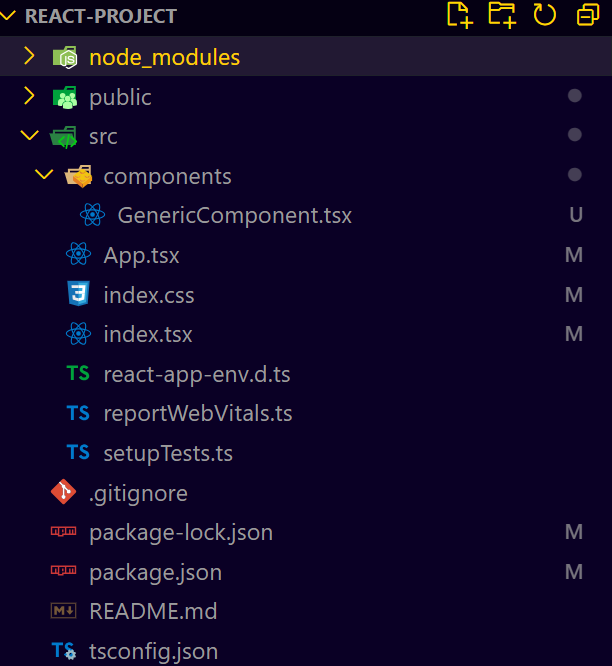The image size is (612, 666).
Task: Select the components folder name
Action: click(168, 178)
